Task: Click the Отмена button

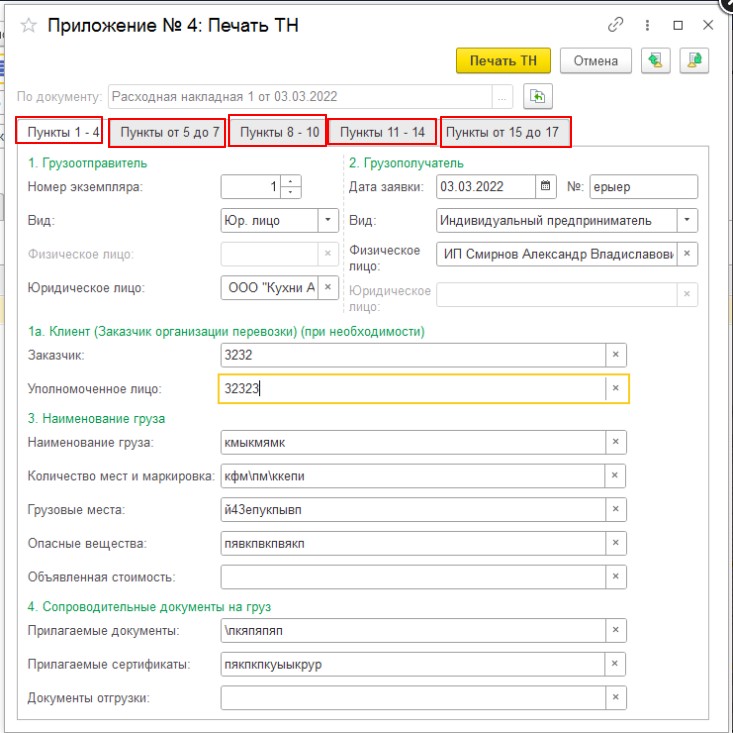Action: point(596,61)
